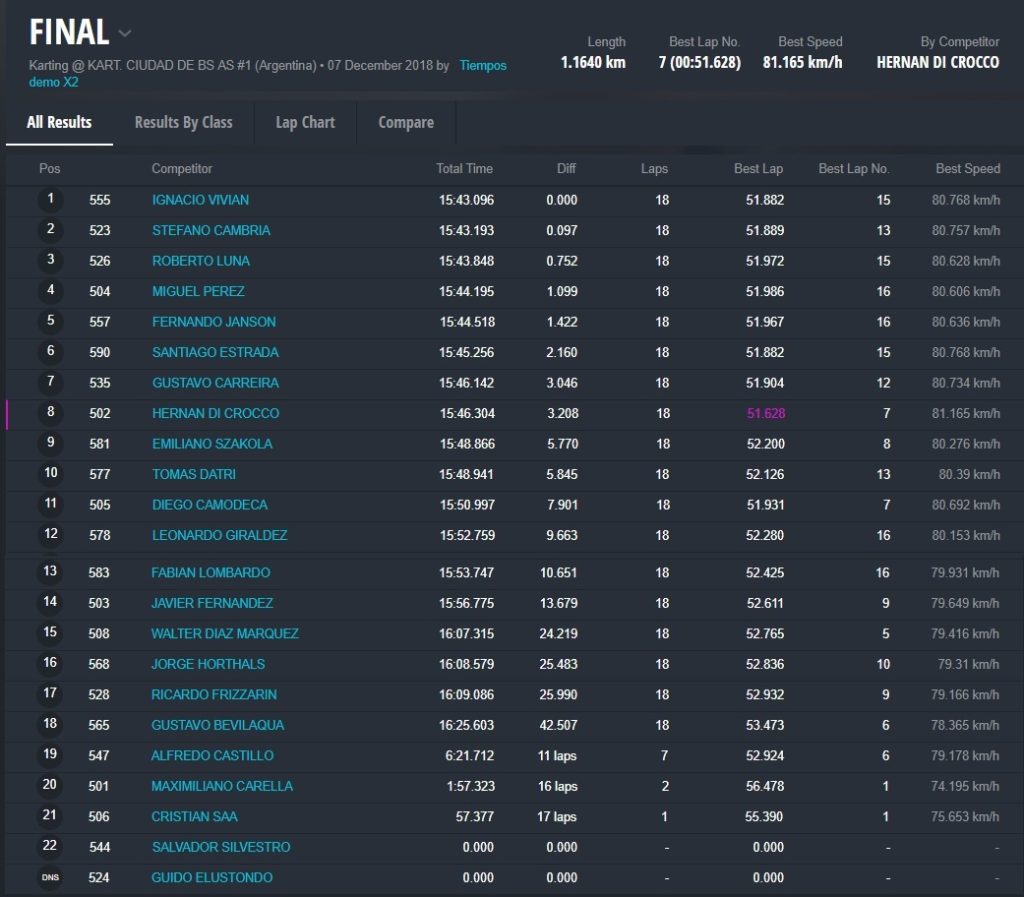Click the DNS status badge

tap(50, 877)
